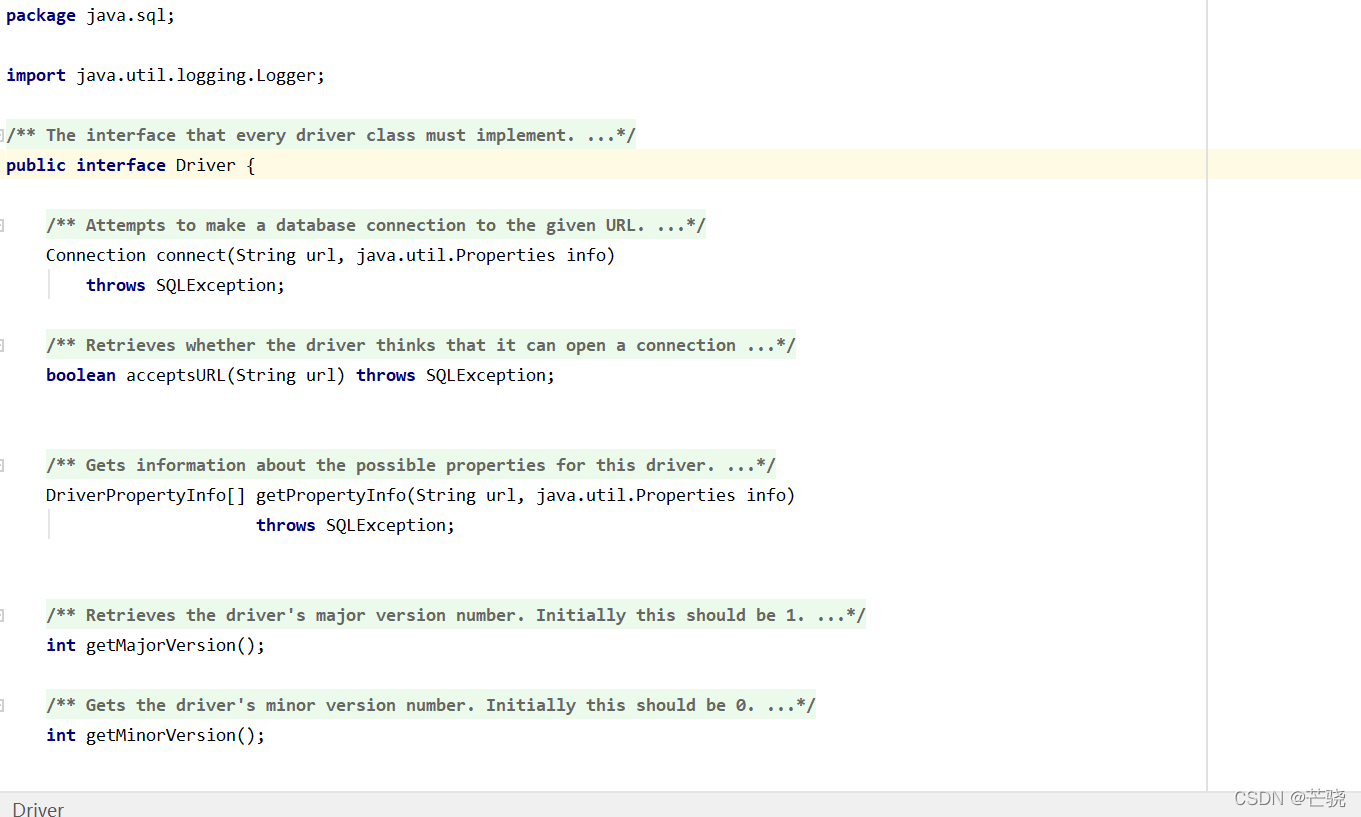Screen dimensions: 1361x817
Task: Click the 'DriverPropertyInfo[]' return type
Action: click(x=146, y=495)
